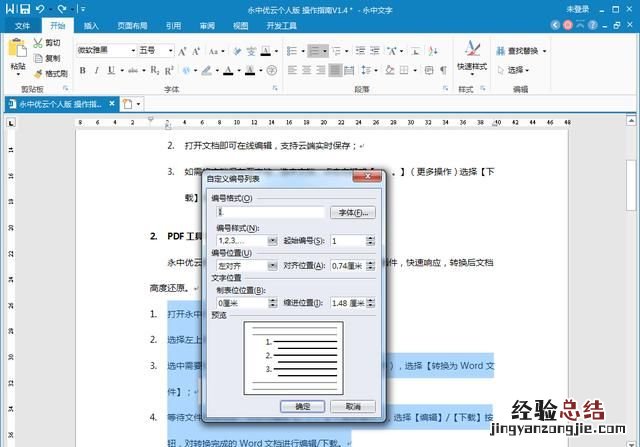Adjust the 缩进位置 spinner arrows
The width and height of the screenshot is (640, 447).
point(370,303)
